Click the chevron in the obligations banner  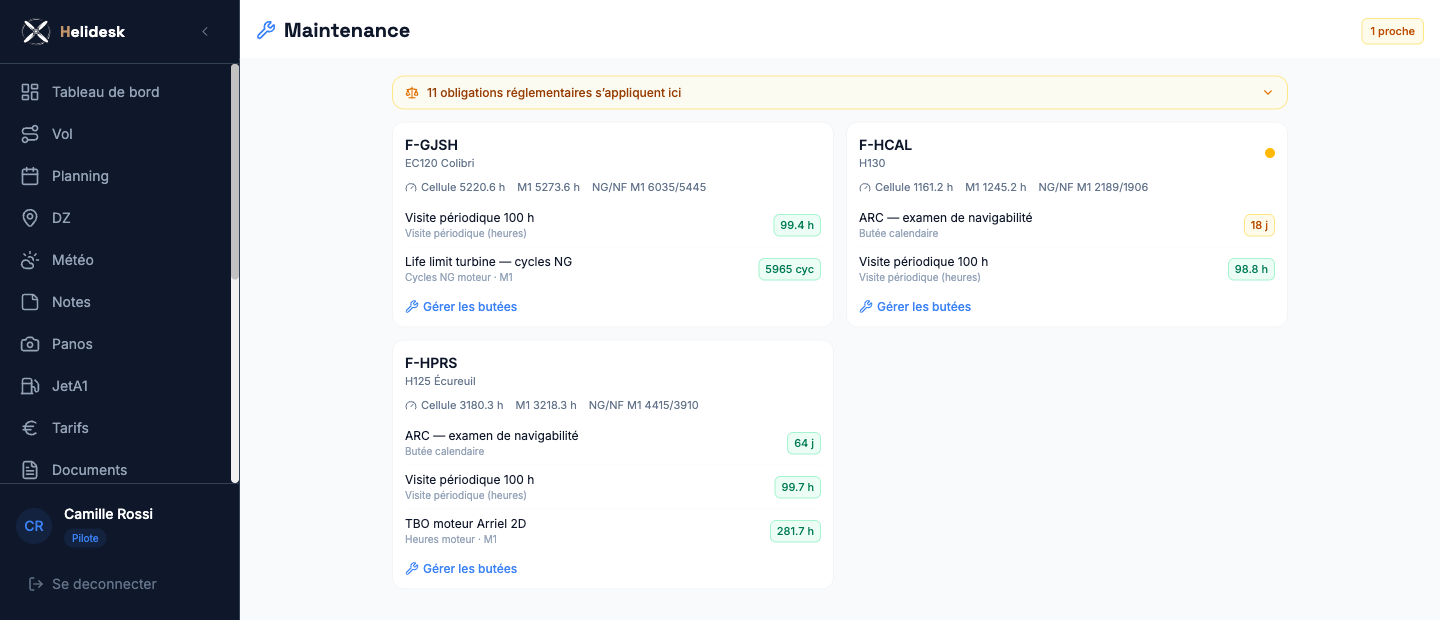(x=1268, y=93)
